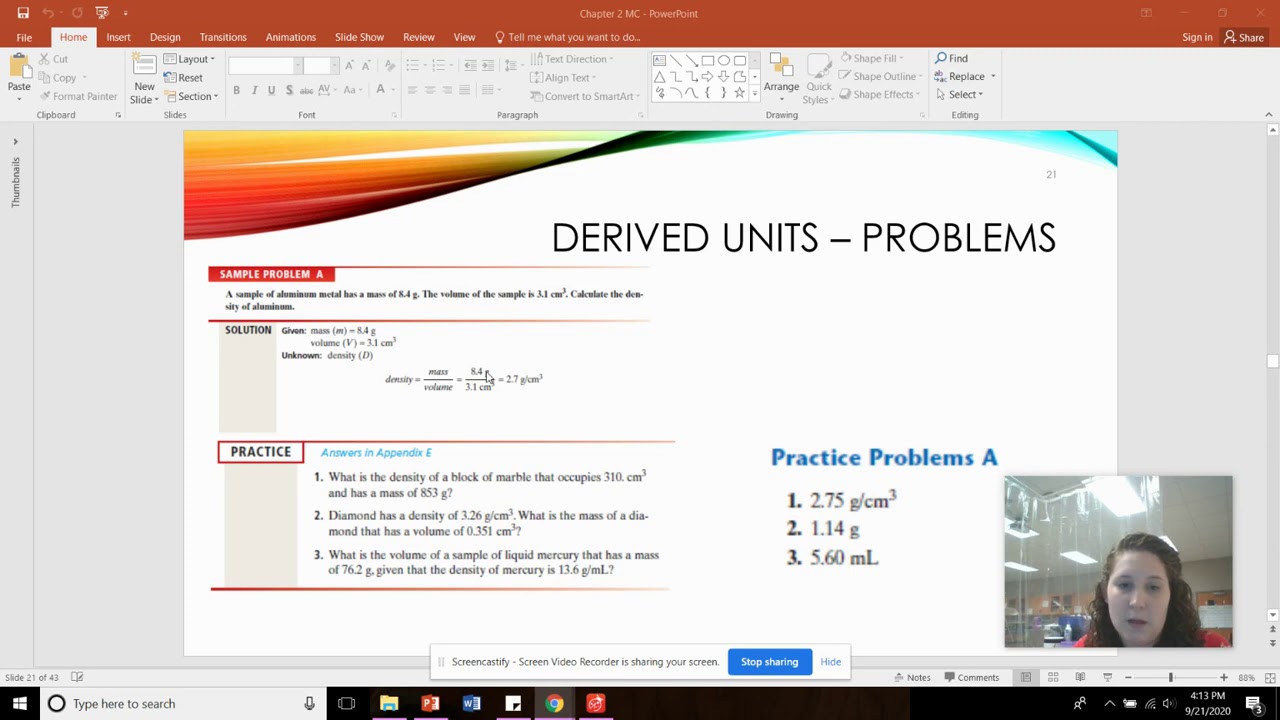Viewport: 1280px width, 720px height.
Task: Toggle text Shadow formatting
Action: point(289,90)
